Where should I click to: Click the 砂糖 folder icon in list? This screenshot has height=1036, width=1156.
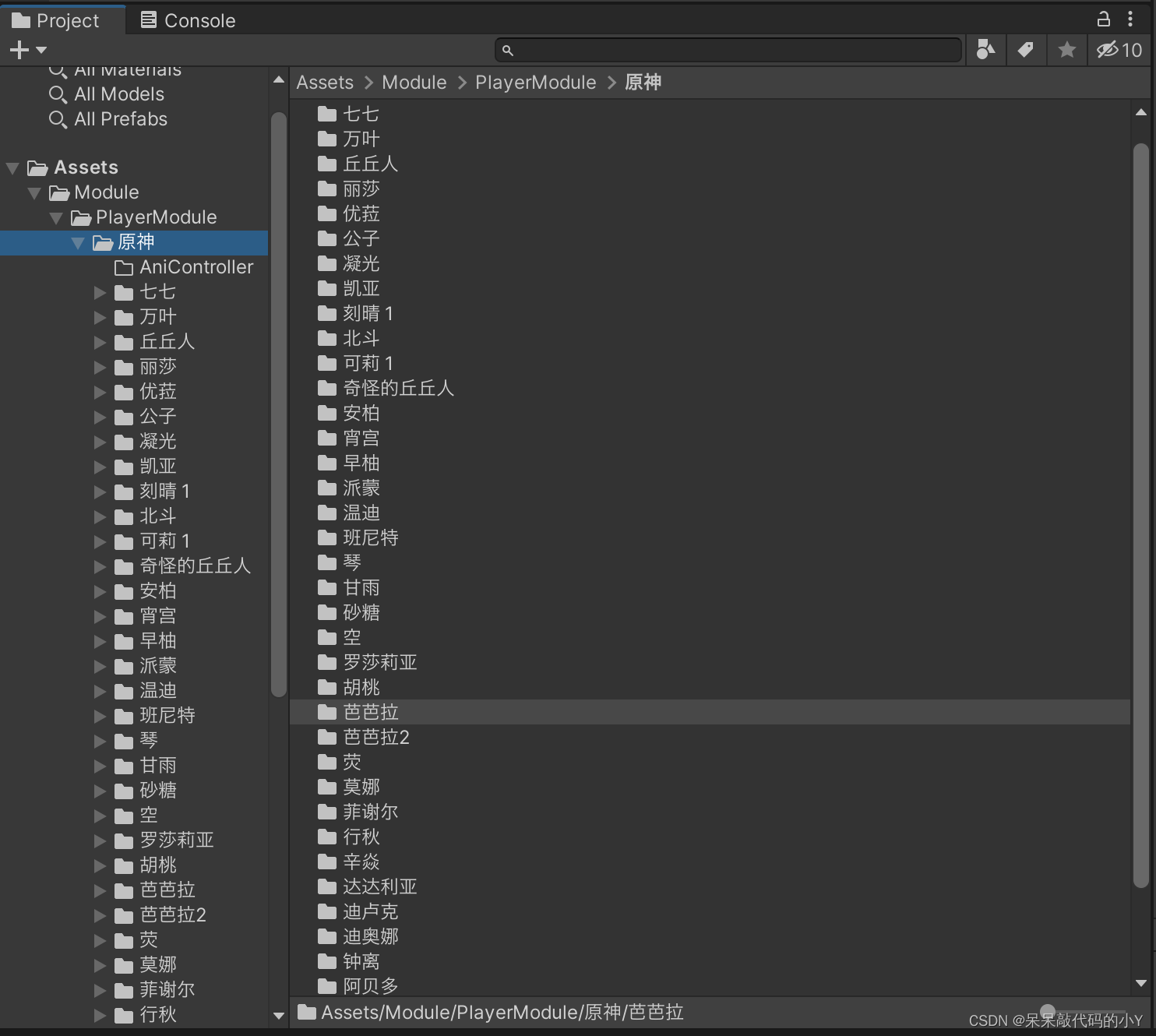coord(327,613)
